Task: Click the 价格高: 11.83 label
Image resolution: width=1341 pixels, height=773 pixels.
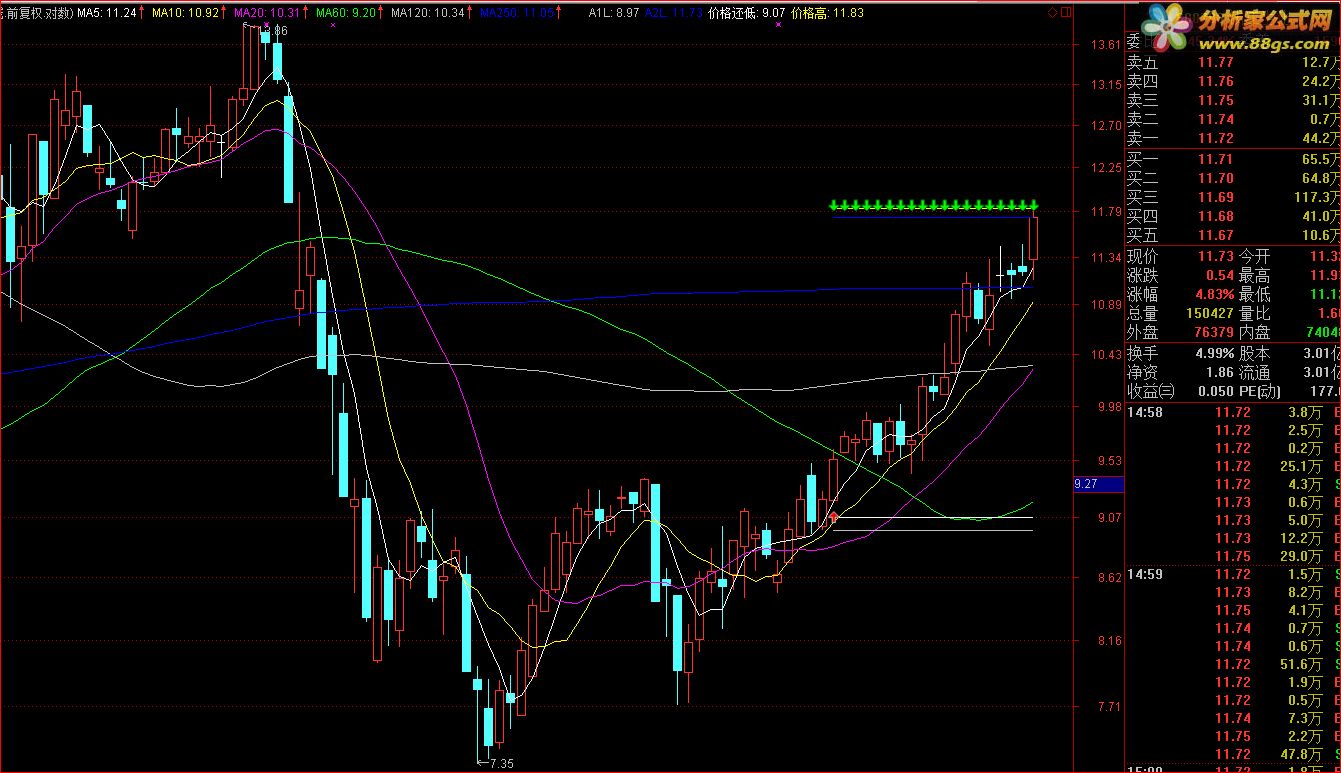Action: pyautogui.click(x=827, y=13)
